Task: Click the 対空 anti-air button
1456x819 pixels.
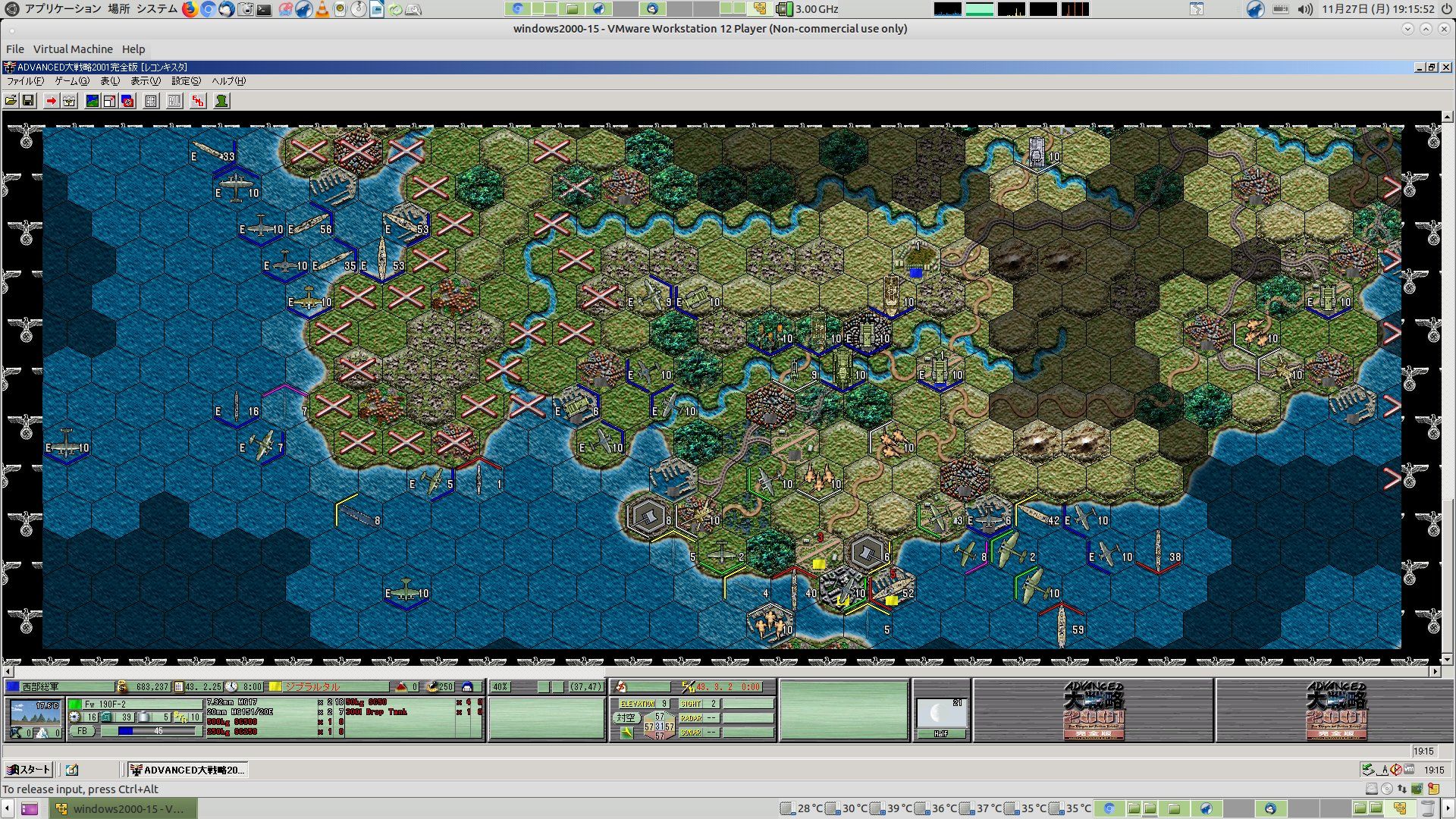Action: (x=626, y=717)
